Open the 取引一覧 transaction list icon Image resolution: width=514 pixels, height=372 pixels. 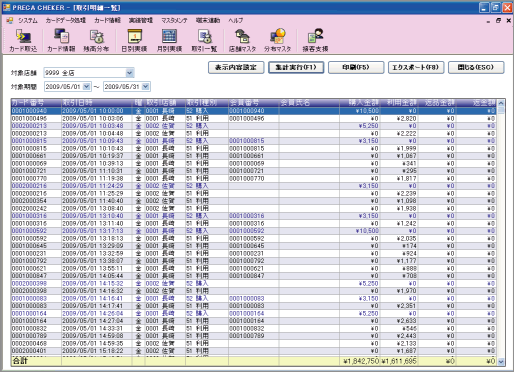pos(204,40)
